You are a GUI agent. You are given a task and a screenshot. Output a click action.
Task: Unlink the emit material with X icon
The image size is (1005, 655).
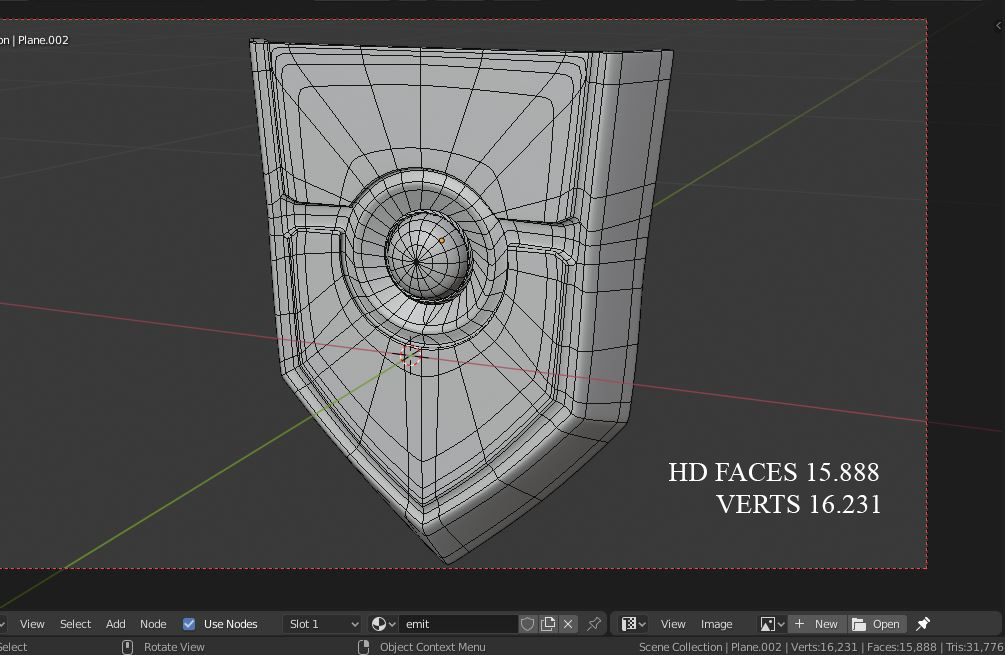[x=568, y=624]
